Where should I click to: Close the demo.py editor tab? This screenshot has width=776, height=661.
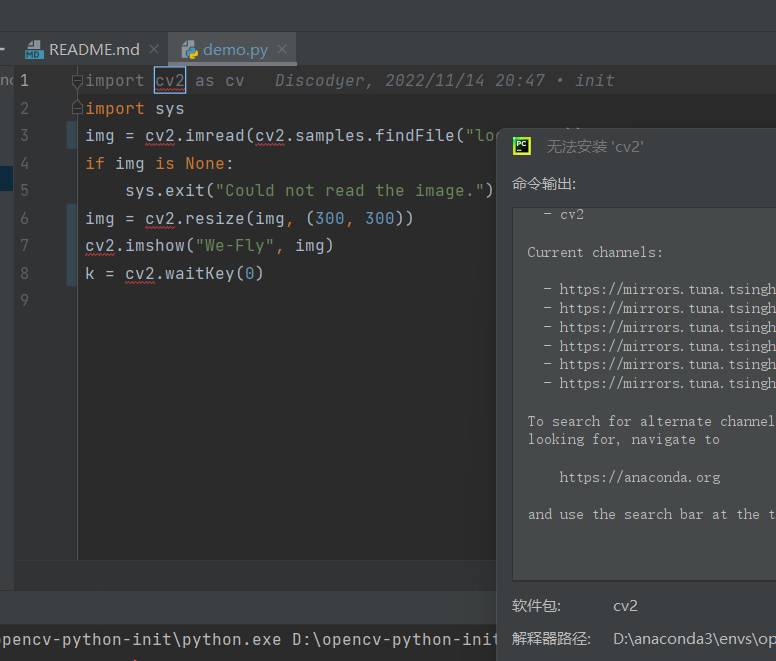tap(283, 49)
